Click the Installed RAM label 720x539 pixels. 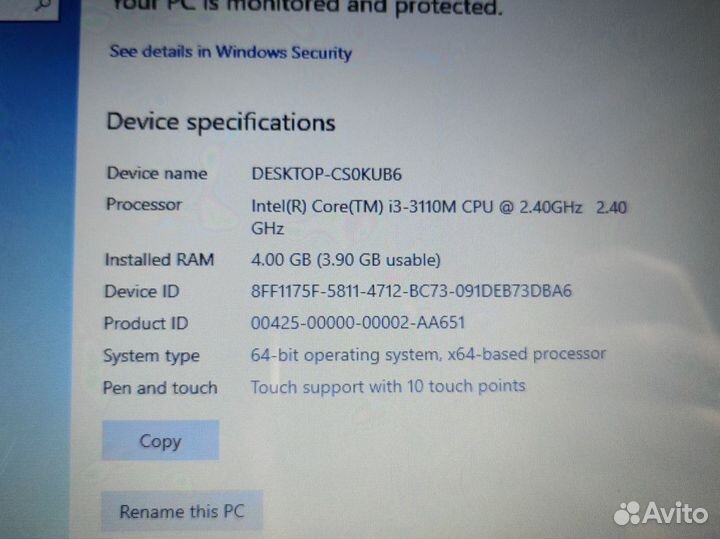159,259
